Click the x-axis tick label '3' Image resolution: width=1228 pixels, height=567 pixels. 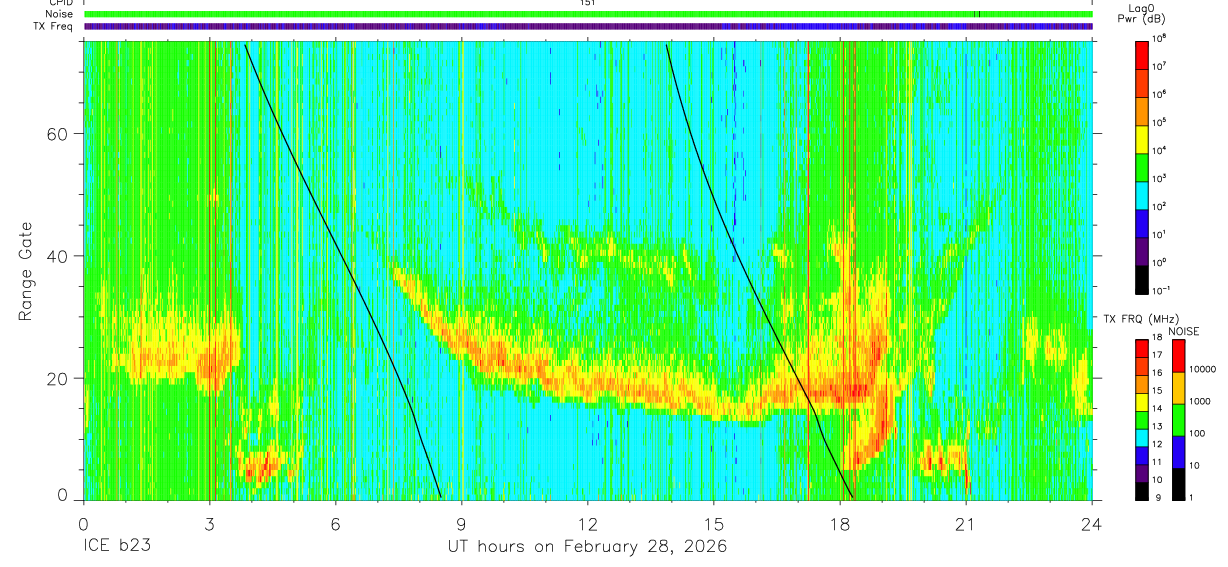point(209,524)
